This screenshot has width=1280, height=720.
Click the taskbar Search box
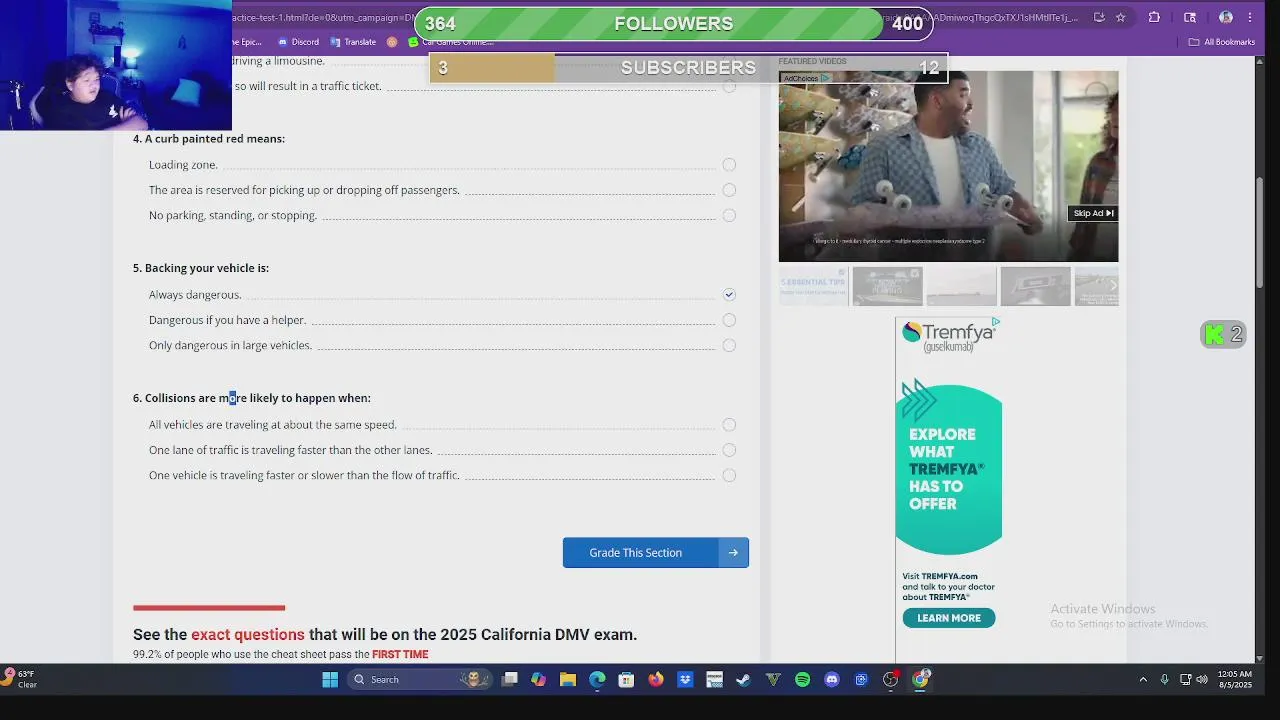tap(418, 680)
